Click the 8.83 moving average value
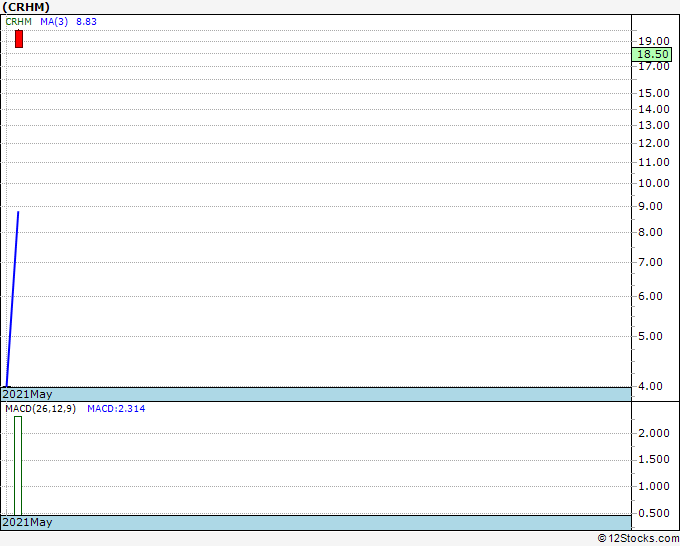 (x=86, y=22)
